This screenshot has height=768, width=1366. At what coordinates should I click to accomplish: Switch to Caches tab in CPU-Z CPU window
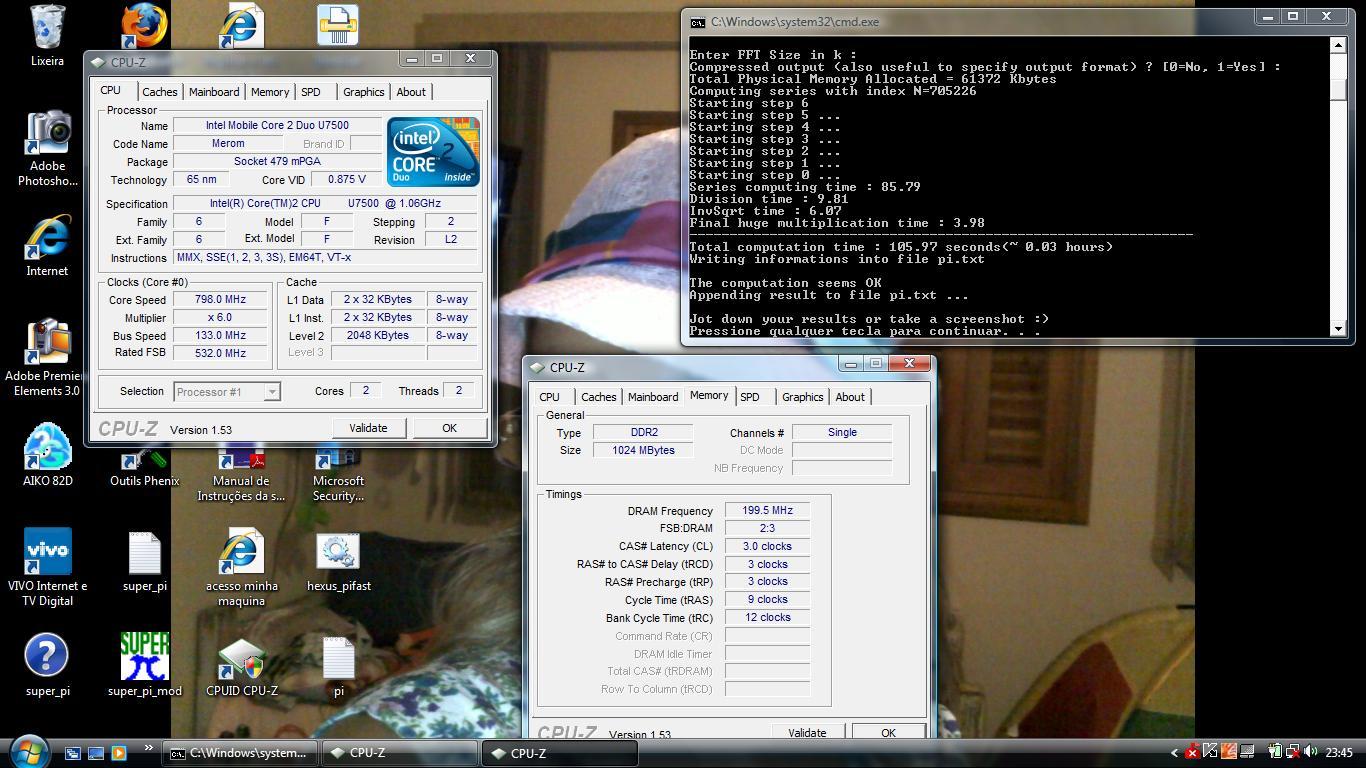(x=159, y=92)
